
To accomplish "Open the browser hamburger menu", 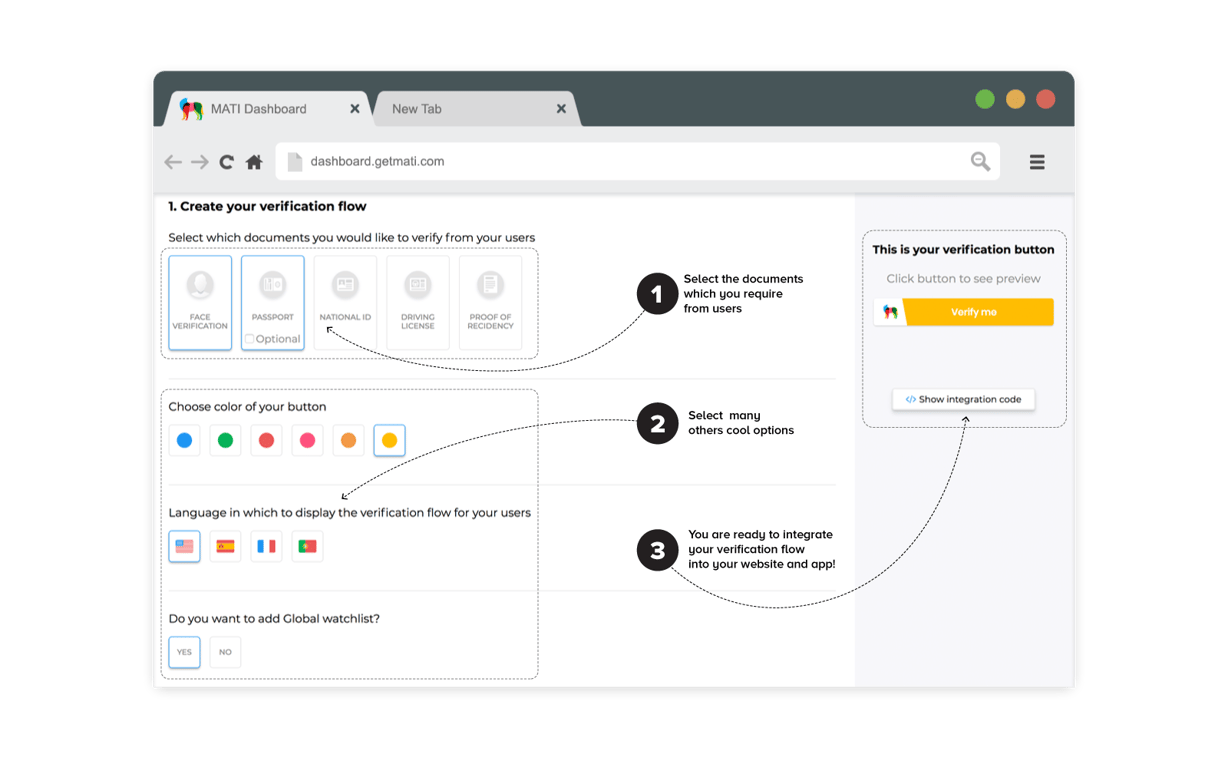I will pos(1037,162).
